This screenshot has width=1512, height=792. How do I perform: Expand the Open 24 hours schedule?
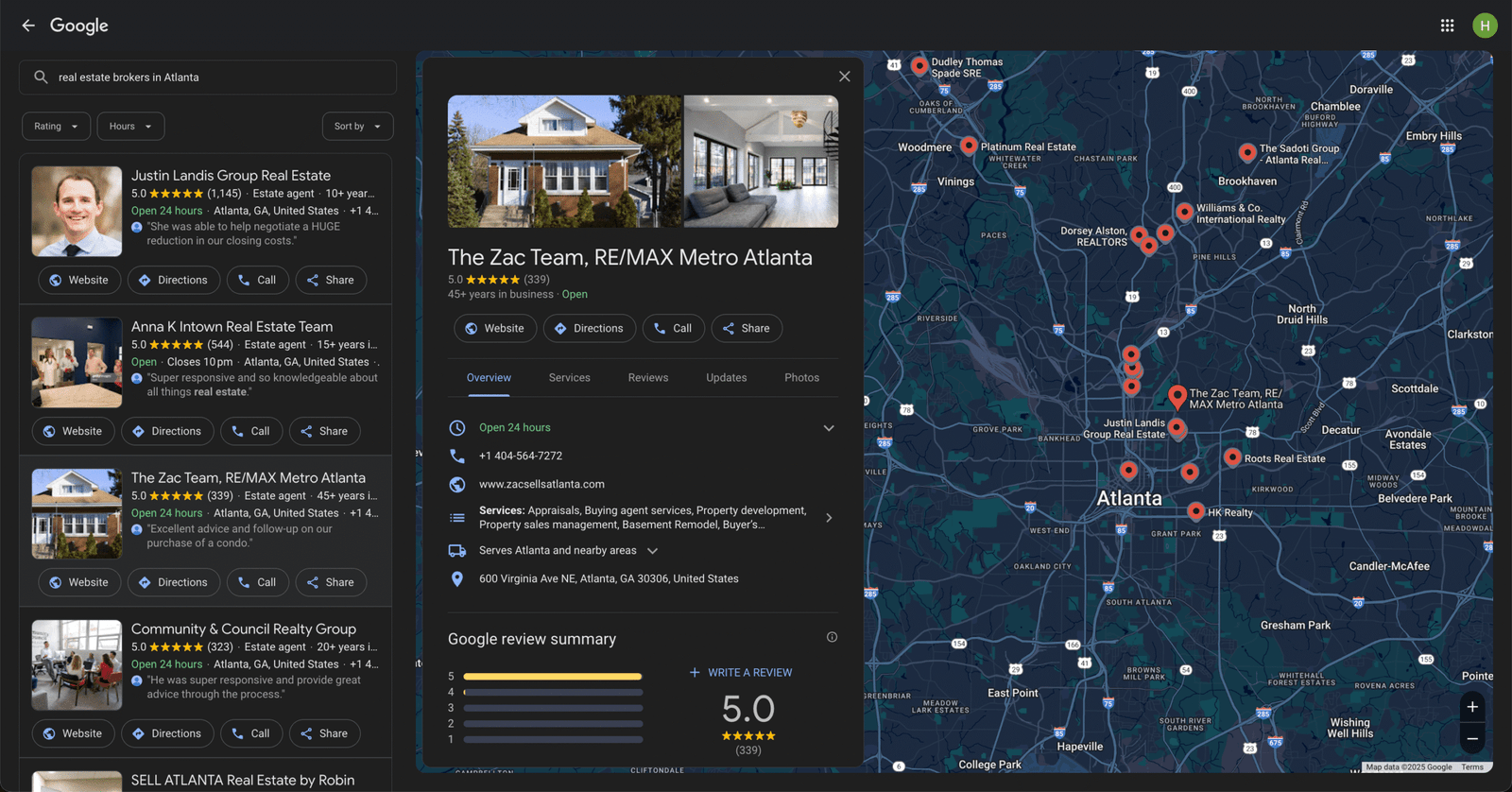[829, 428]
